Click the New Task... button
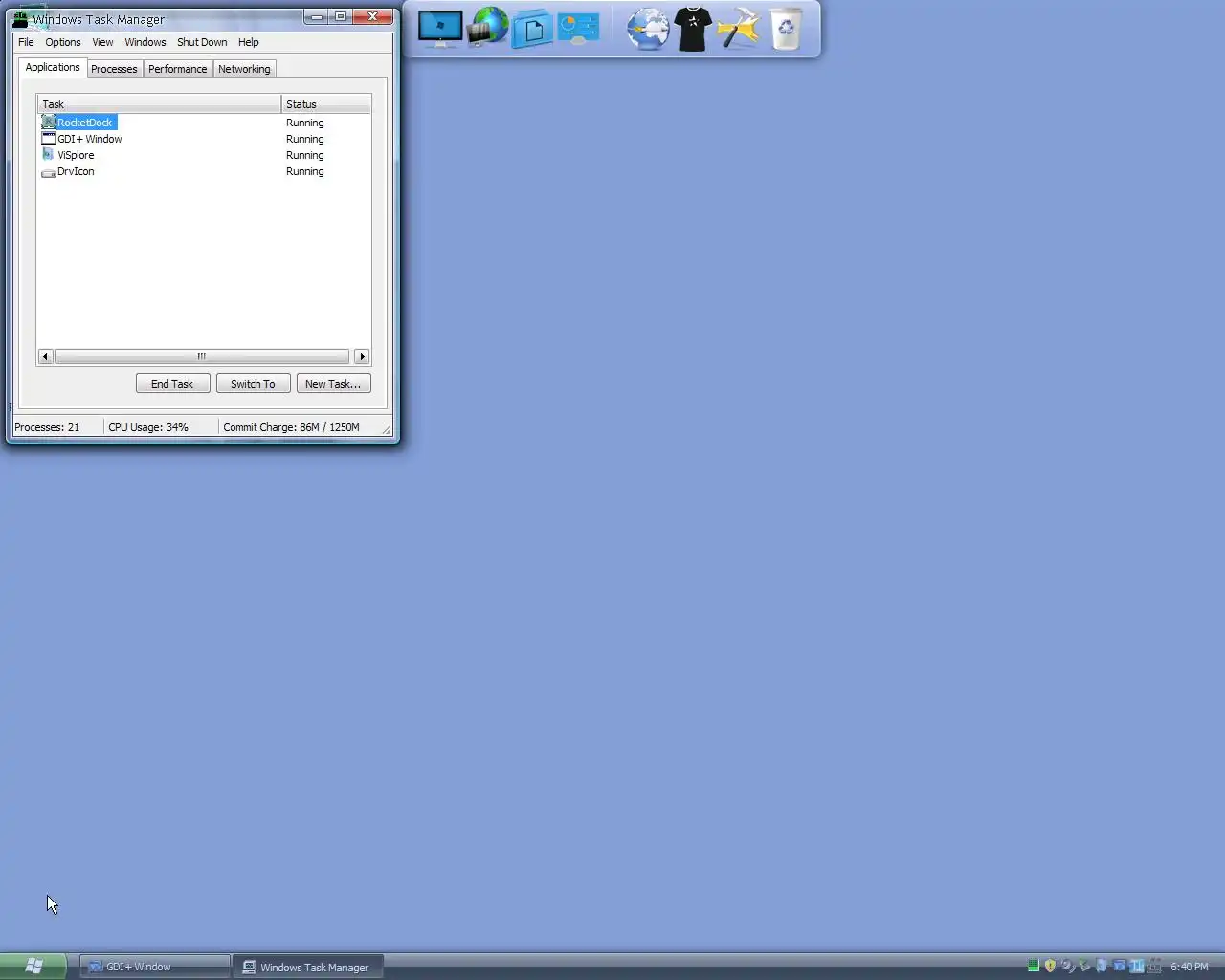This screenshot has width=1225, height=980. point(333,384)
